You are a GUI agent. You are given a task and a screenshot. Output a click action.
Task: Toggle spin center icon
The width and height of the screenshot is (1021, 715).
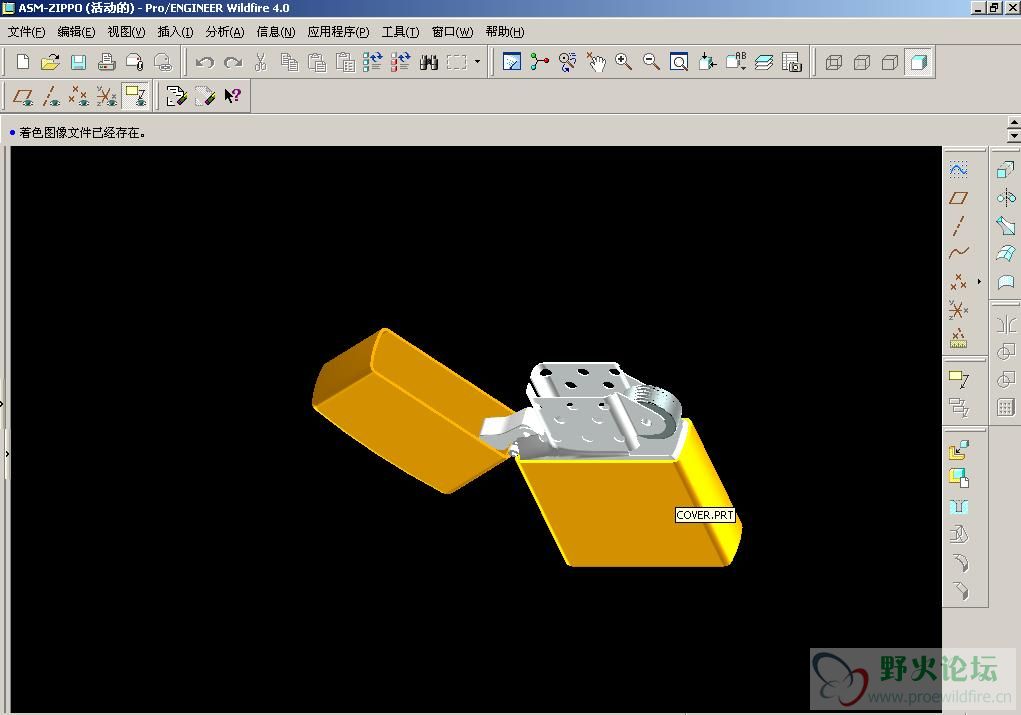tap(540, 62)
